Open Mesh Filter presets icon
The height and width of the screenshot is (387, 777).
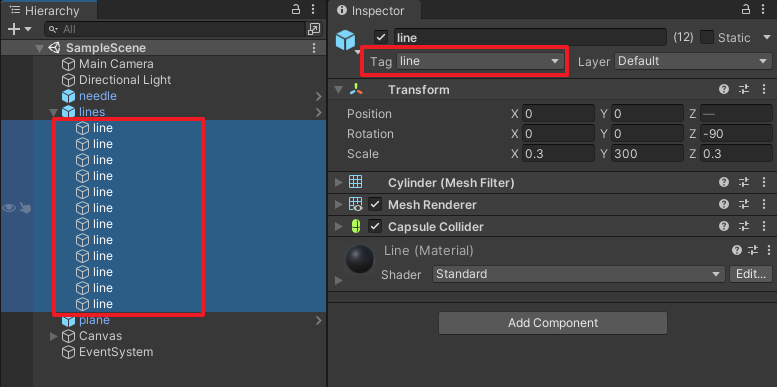(744, 183)
